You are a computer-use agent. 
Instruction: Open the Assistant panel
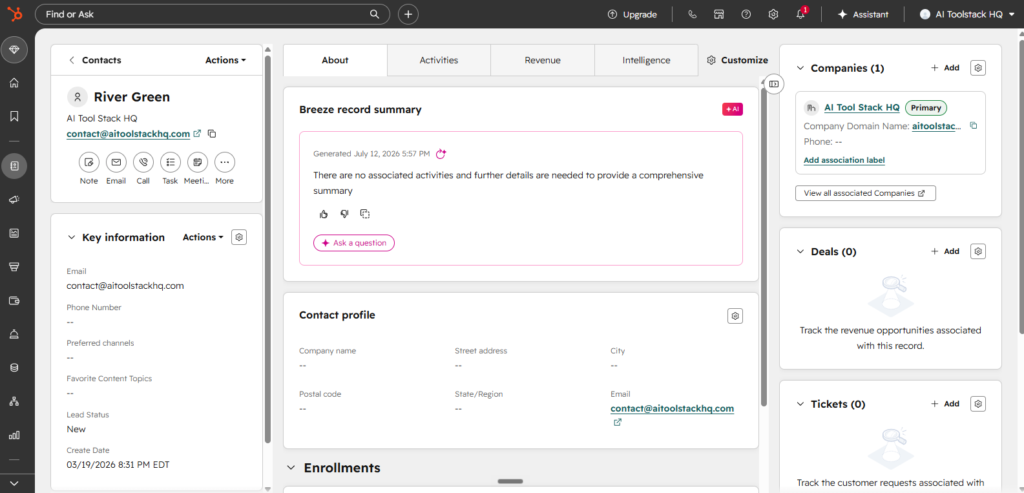pos(863,14)
